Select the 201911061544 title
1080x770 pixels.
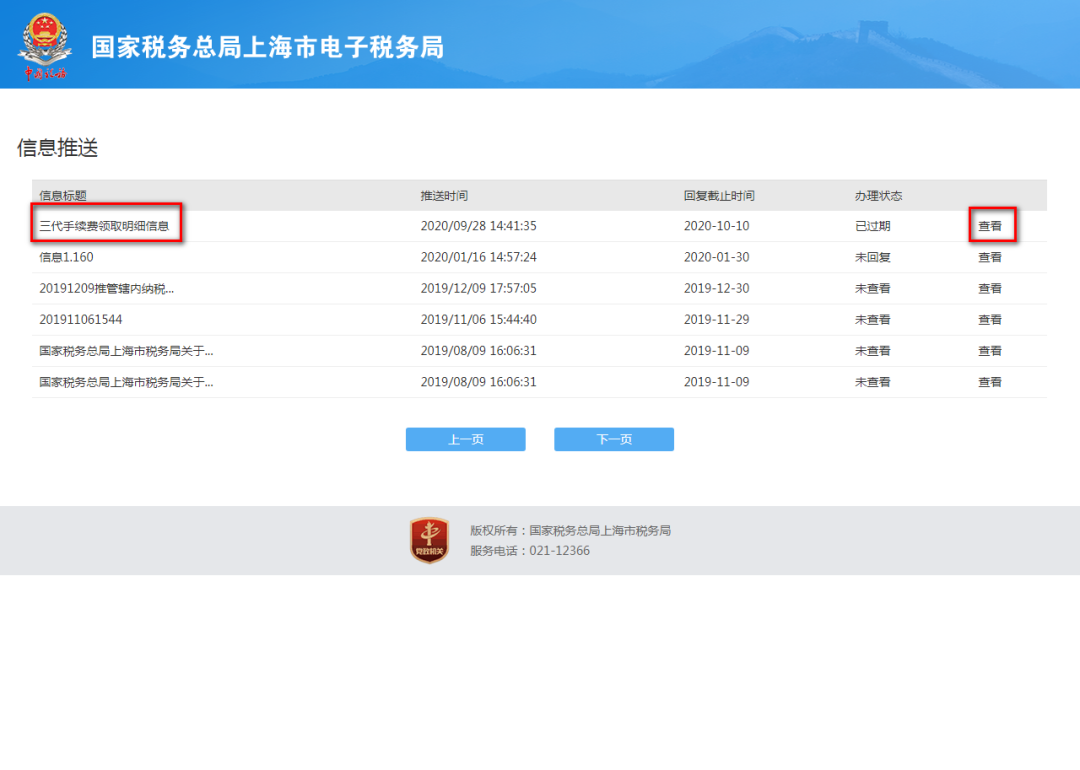click(x=81, y=320)
